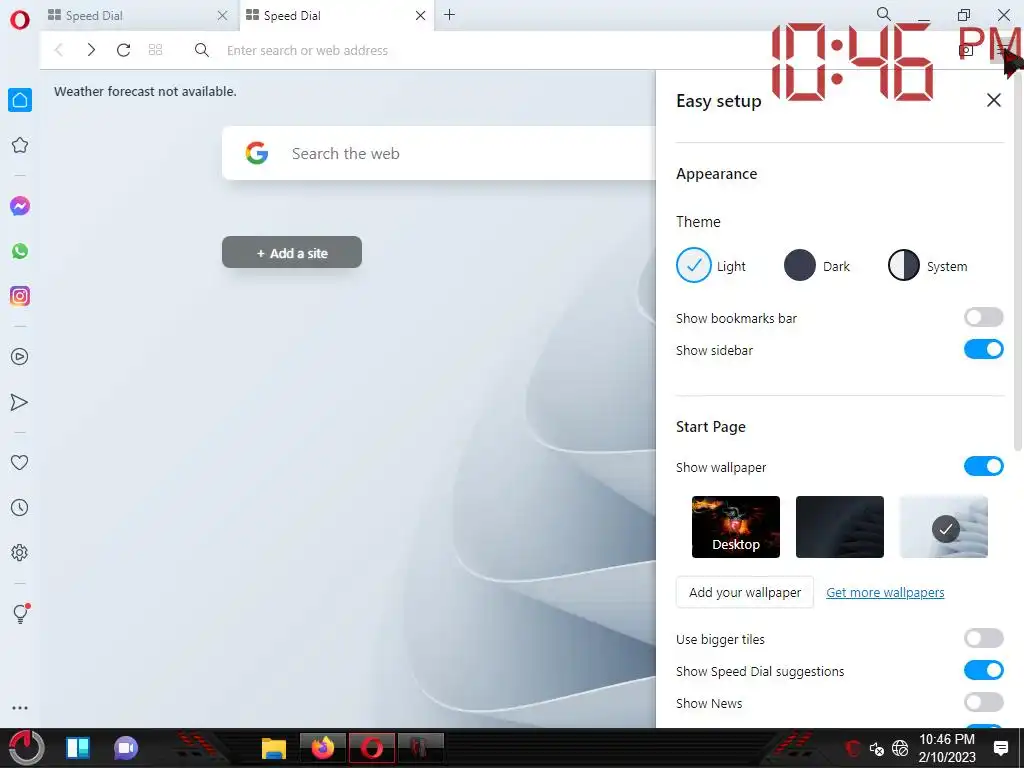Close the first Speed Dial tab

[222, 16]
